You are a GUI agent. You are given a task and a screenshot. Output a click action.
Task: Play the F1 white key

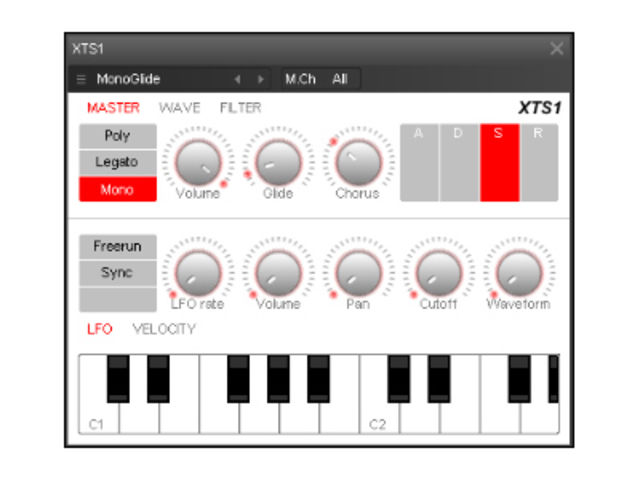click(219, 418)
